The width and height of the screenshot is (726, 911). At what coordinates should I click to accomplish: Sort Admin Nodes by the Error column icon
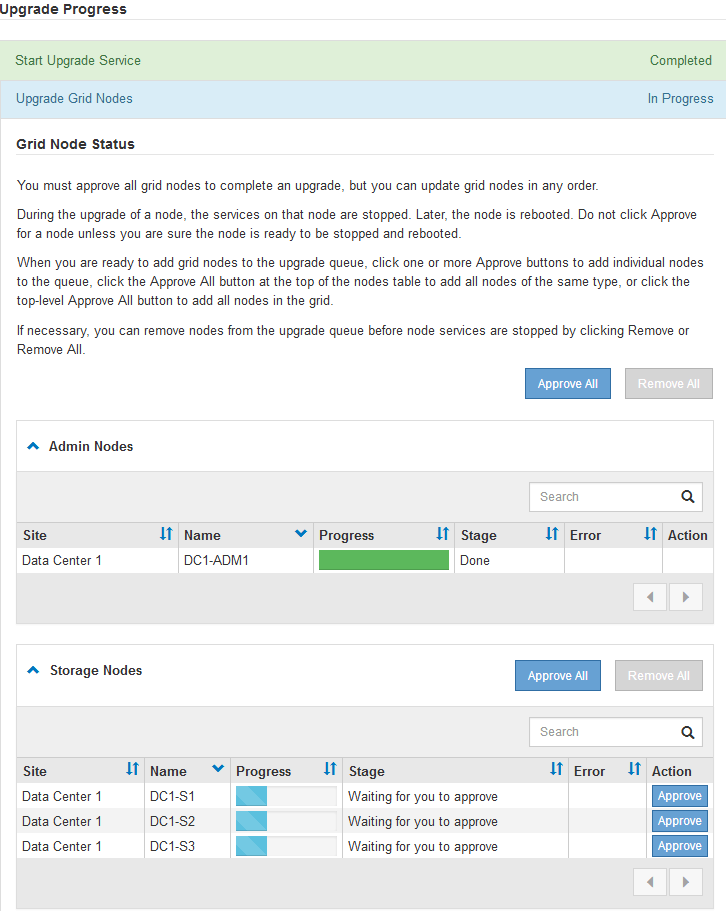pyautogui.click(x=649, y=534)
